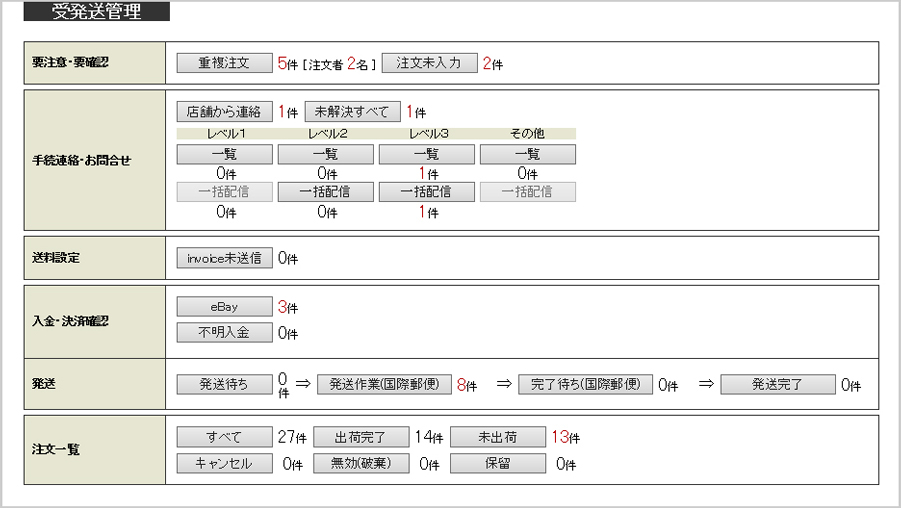Click the 27件 count beside すべて
This screenshot has width=901, height=508.
(292, 437)
